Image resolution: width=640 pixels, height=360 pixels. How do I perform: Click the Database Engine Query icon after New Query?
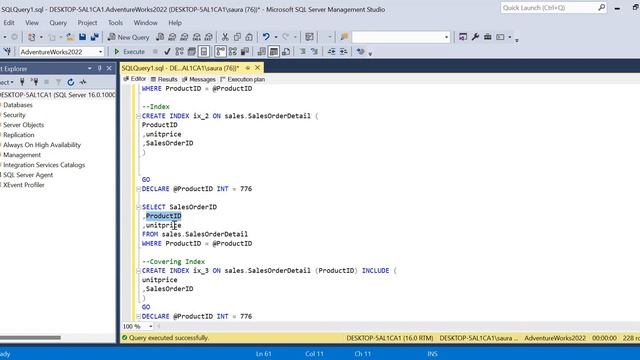pyautogui.click(x=160, y=37)
